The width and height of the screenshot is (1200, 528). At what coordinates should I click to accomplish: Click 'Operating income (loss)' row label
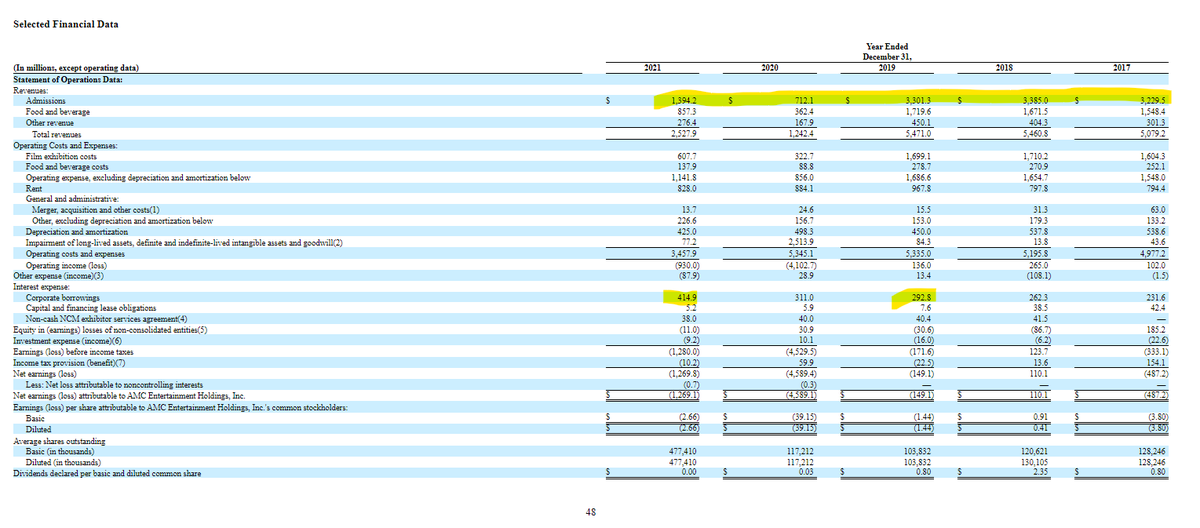point(65,263)
